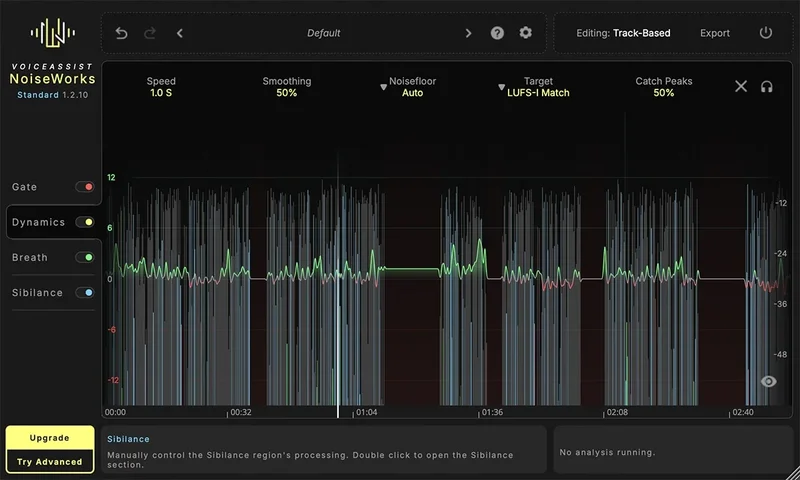Open the Default preset selector
The height and width of the screenshot is (480, 800).
pyautogui.click(x=323, y=33)
